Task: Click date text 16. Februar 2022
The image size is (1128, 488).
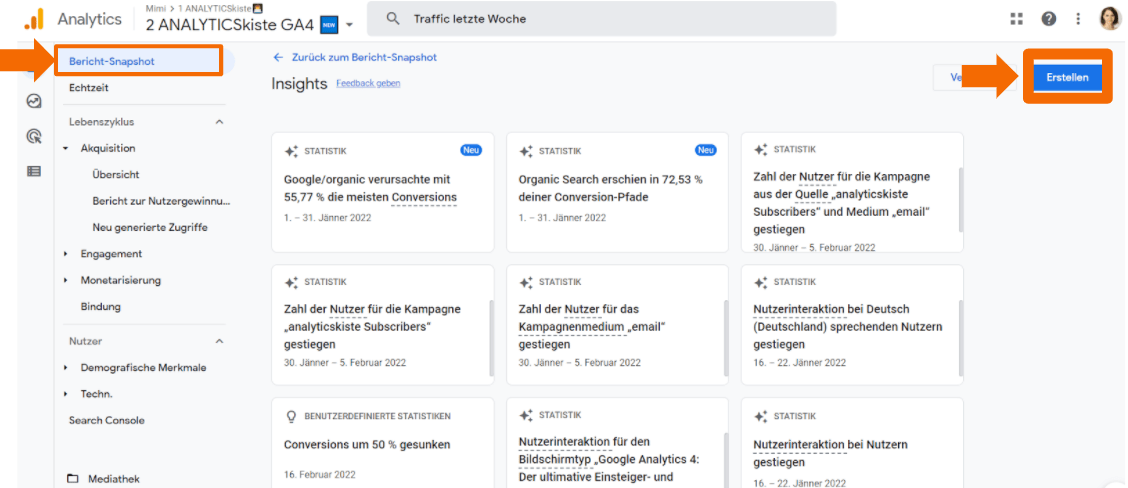Action: pos(319,474)
